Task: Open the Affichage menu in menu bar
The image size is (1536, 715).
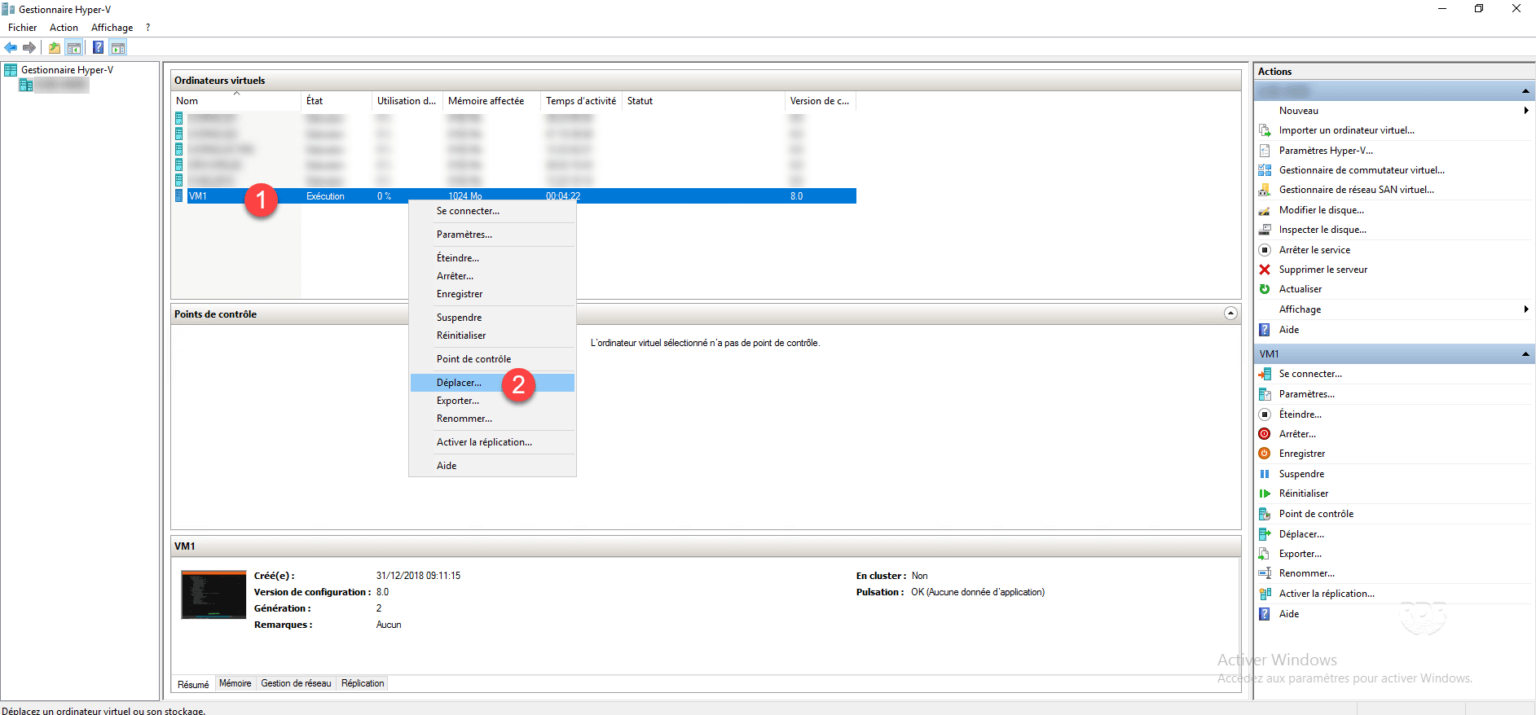Action: (112, 27)
